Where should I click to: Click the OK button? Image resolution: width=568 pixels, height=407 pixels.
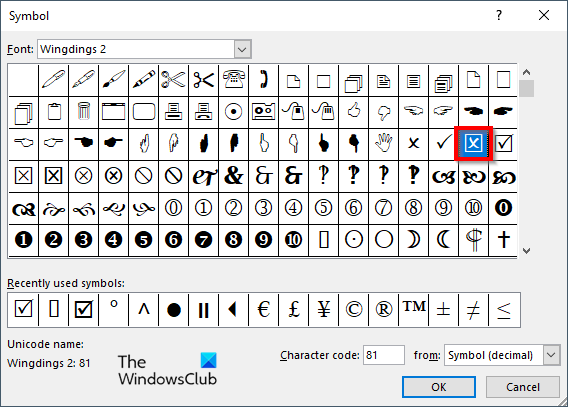[x=439, y=387]
